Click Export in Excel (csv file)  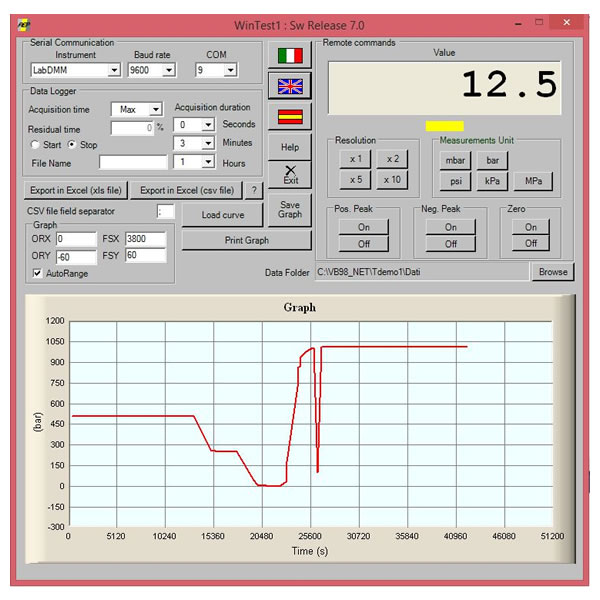(x=187, y=190)
